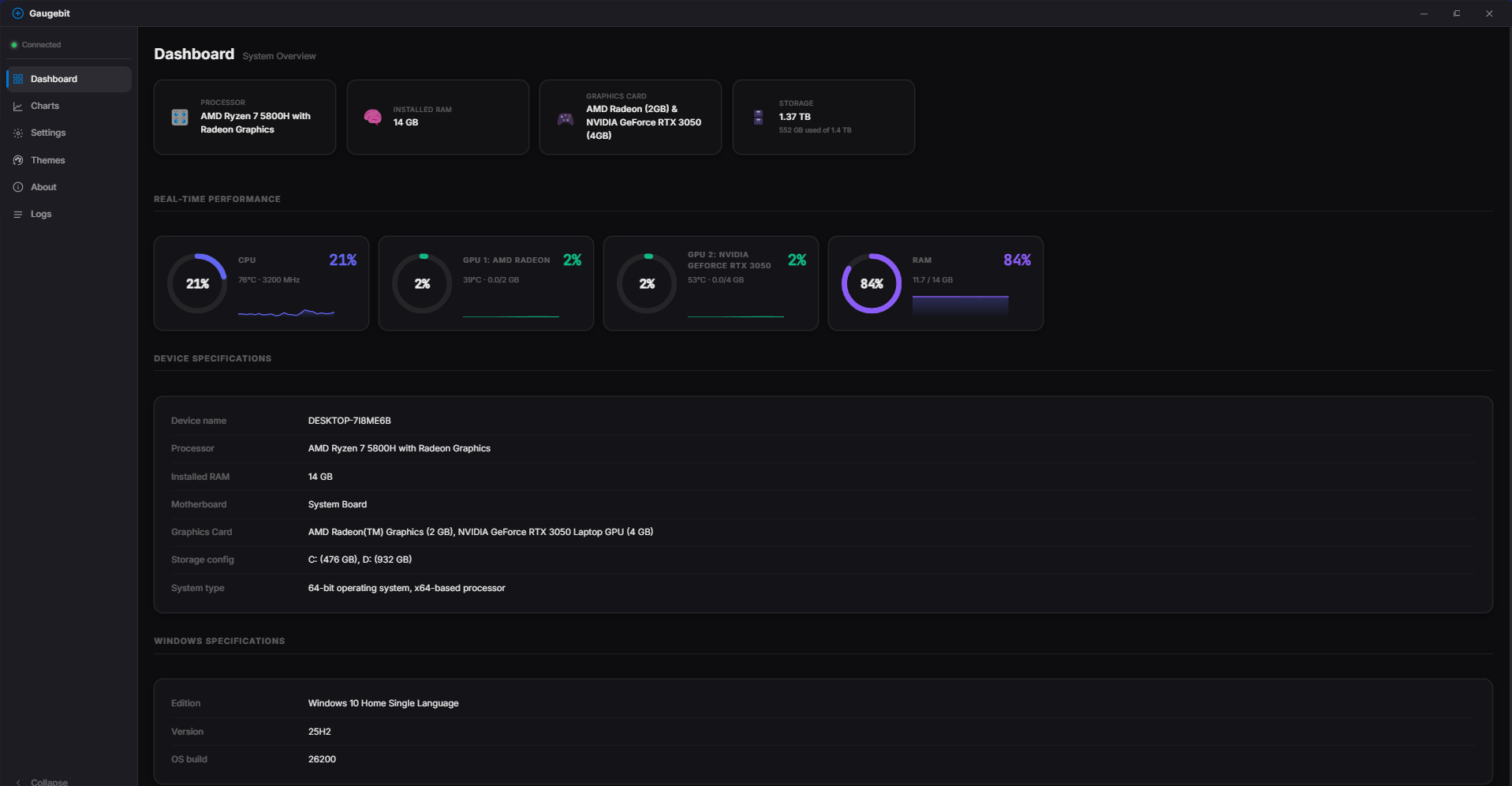
Task: Click device name 'DESKTOP-7I8ME6B'
Action: pyautogui.click(x=349, y=421)
